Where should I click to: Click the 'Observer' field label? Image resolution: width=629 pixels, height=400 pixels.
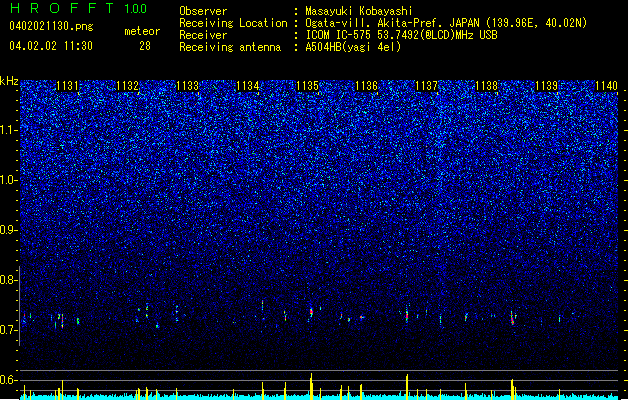tap(203, 11)
